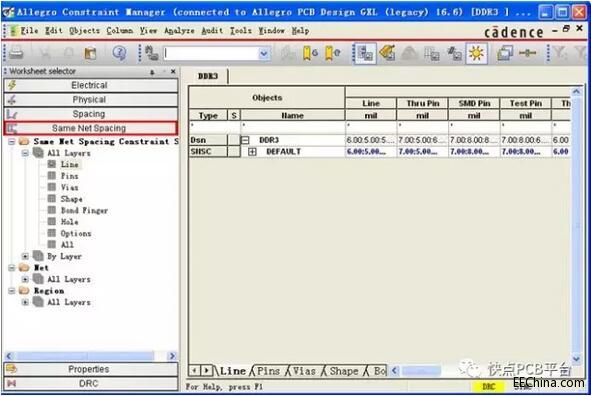
Task: Click the Thru Pin column header
Action: tap(423, 103)
